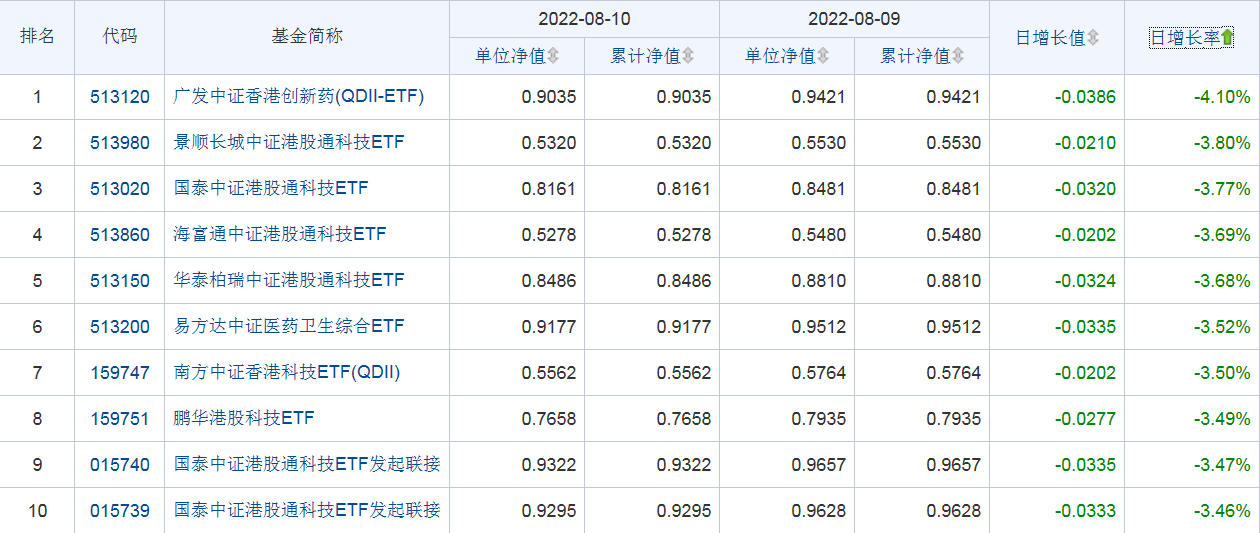Click the 日增长值 sort arrows icon

[x=1093, y=38]
